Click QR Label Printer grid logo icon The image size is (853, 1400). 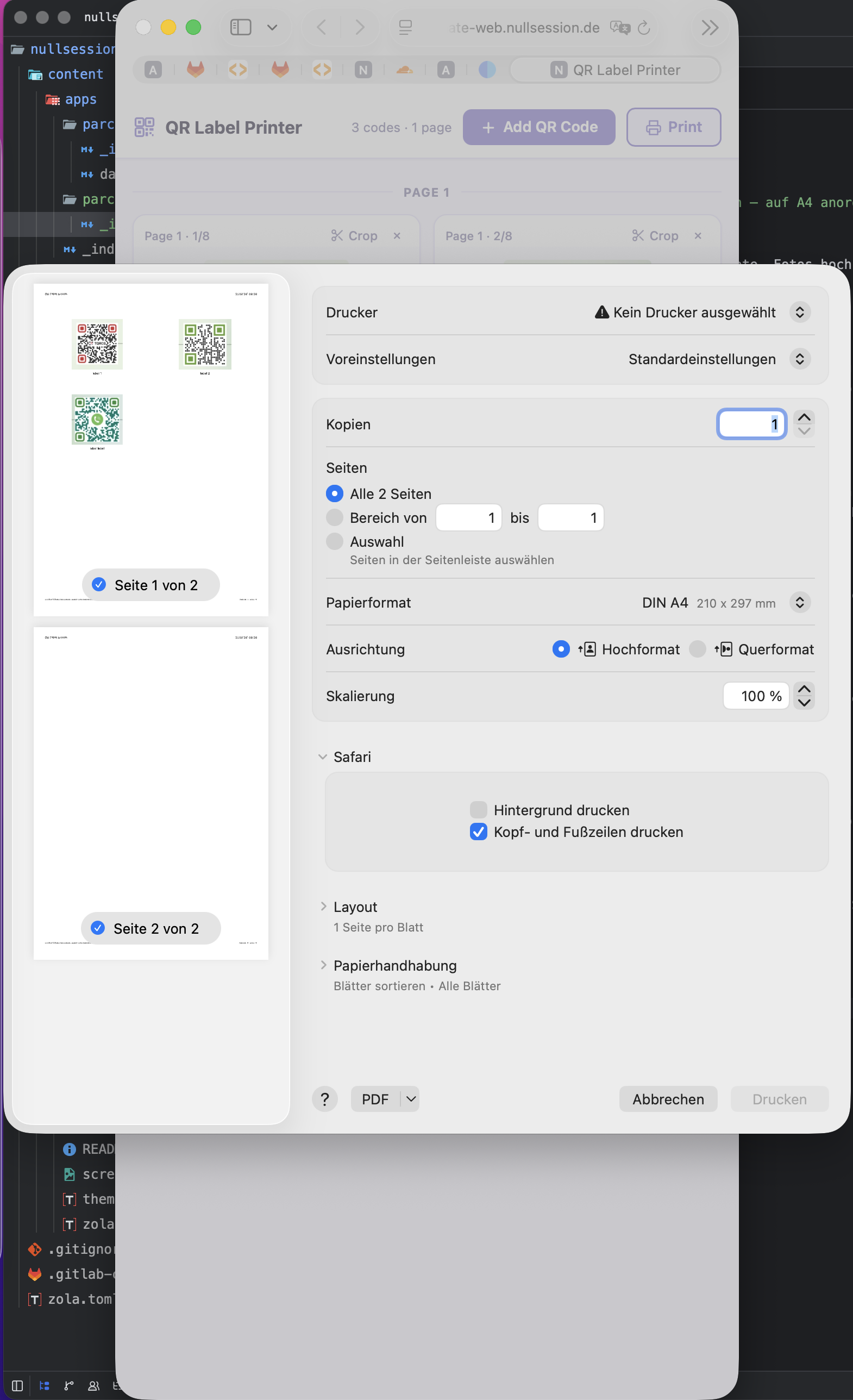coord(144,127)
